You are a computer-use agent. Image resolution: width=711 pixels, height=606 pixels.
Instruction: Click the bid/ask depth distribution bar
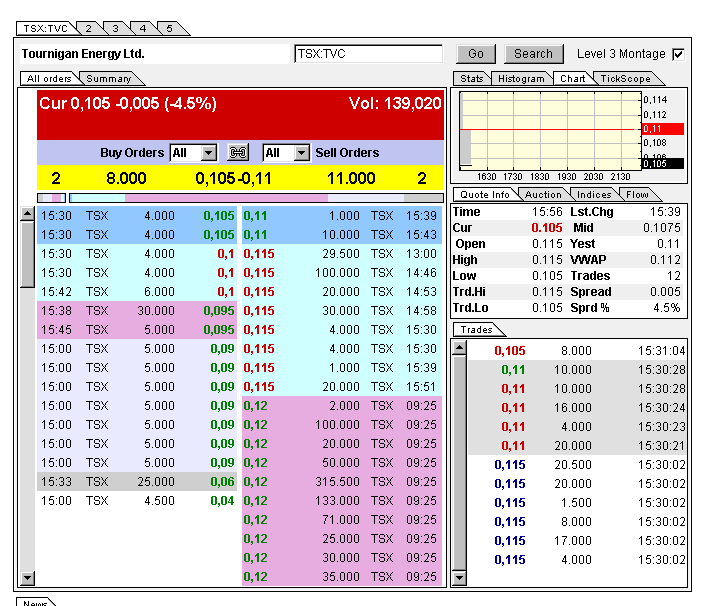[240, 198]
